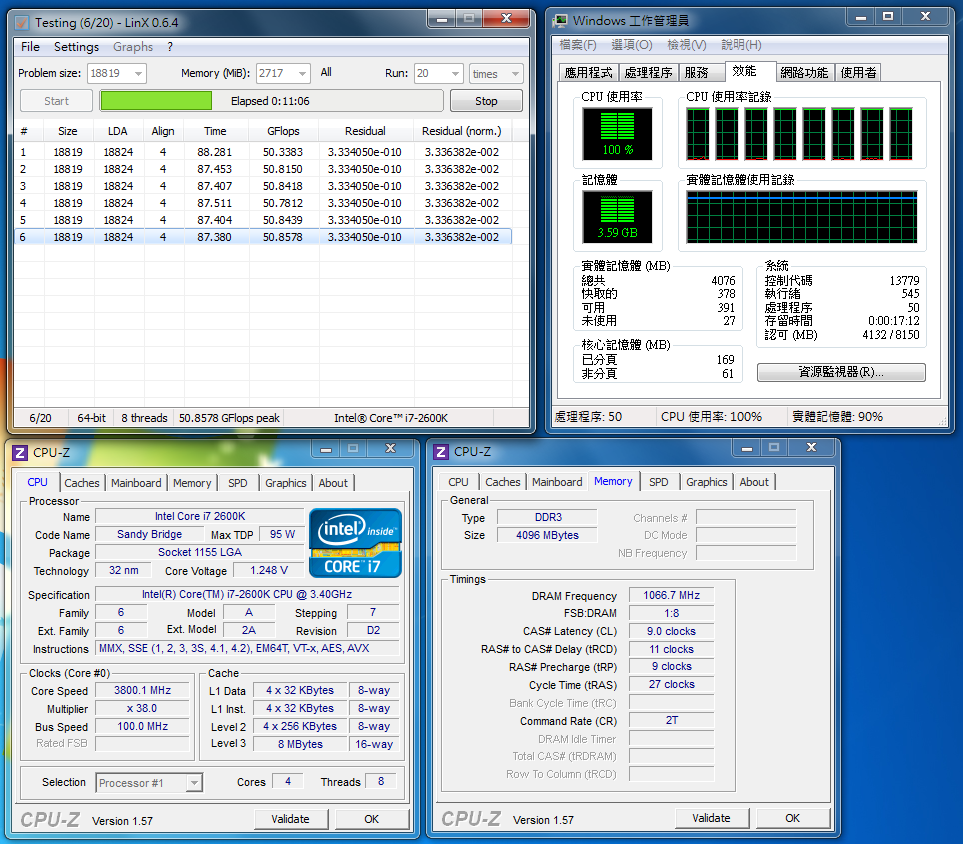Open the LinX ? help menu
This screenshot has width=963, height=844.
tap(170, 47)
